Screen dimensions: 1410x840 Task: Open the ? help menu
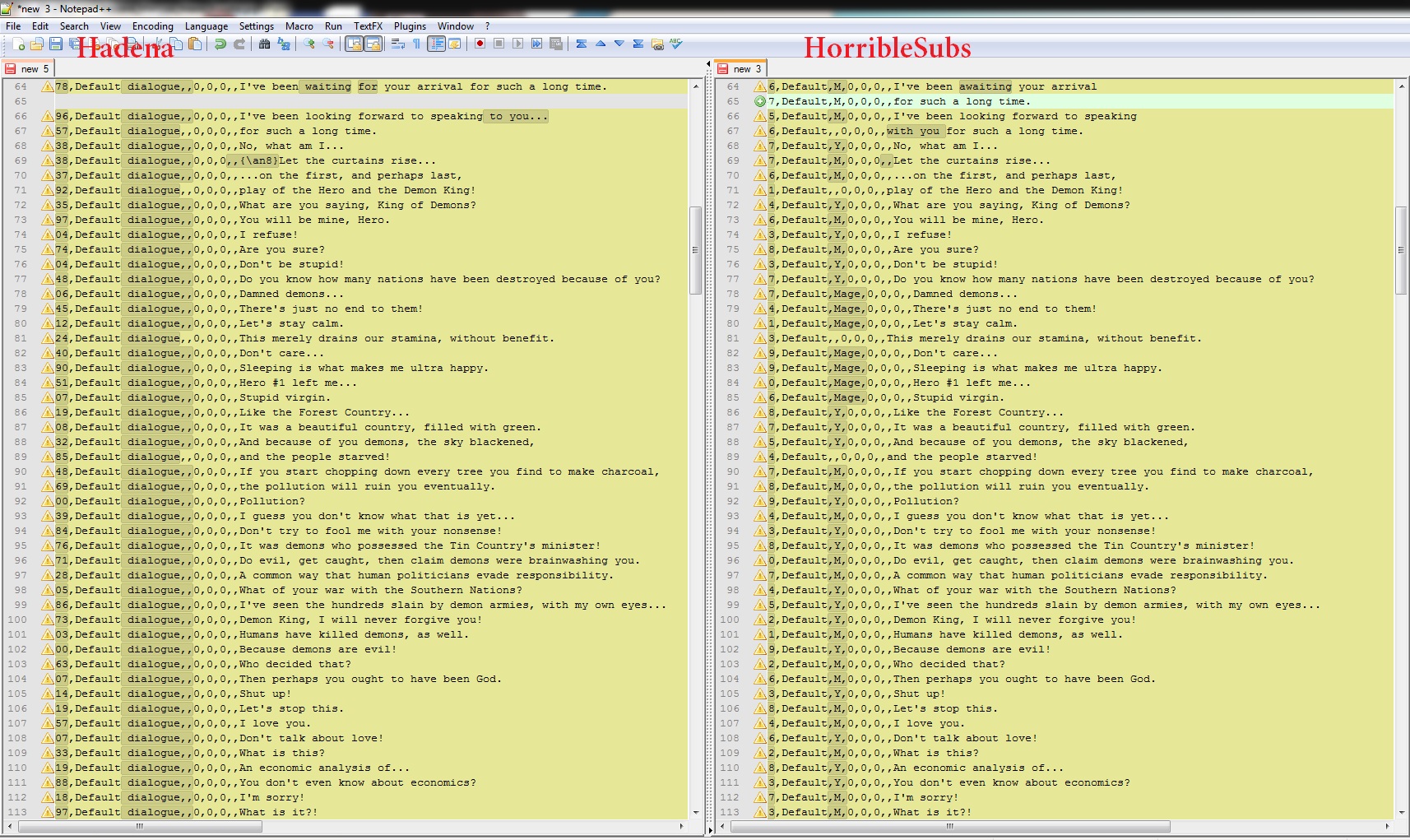pyautogui.click(x=487, y=26)
